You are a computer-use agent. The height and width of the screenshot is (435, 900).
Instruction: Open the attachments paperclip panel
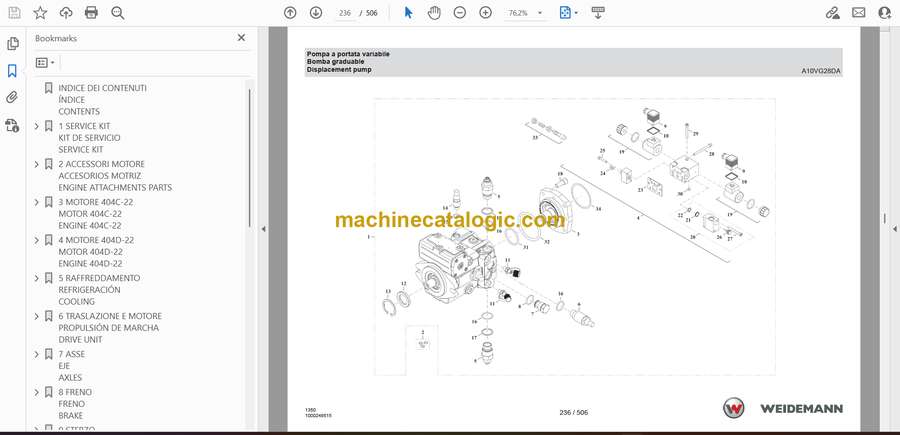(12, 98)
